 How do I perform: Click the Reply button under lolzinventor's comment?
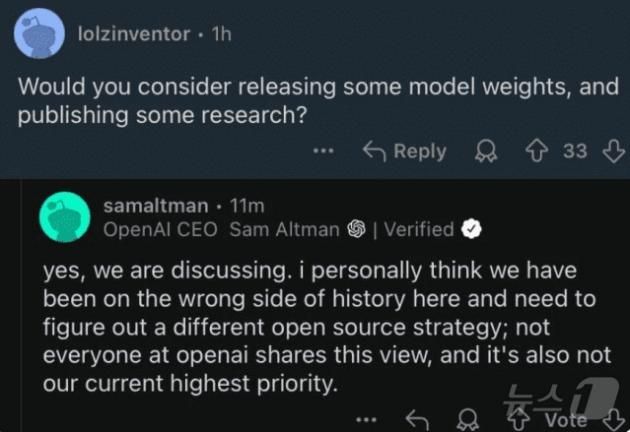[x=404, y=151]
